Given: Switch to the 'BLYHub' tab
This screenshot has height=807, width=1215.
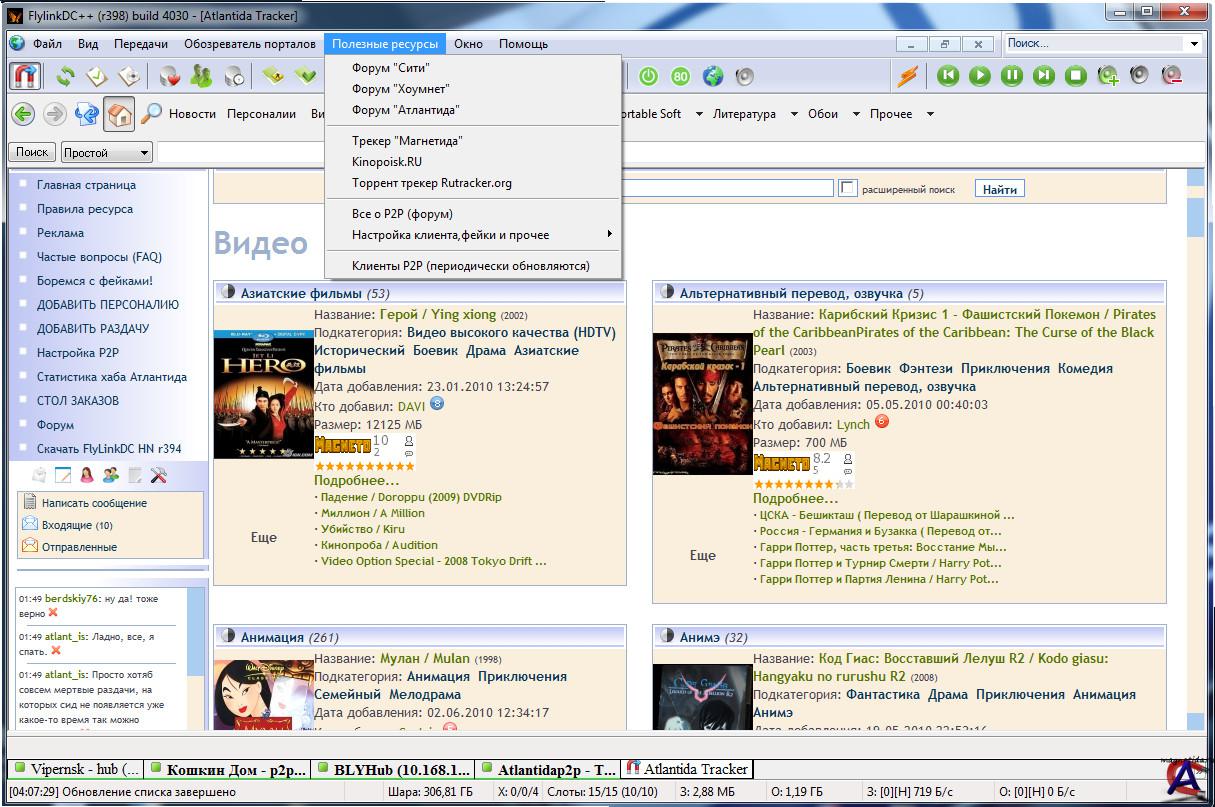Looking at the screenshot, I should tap(393, 769).
